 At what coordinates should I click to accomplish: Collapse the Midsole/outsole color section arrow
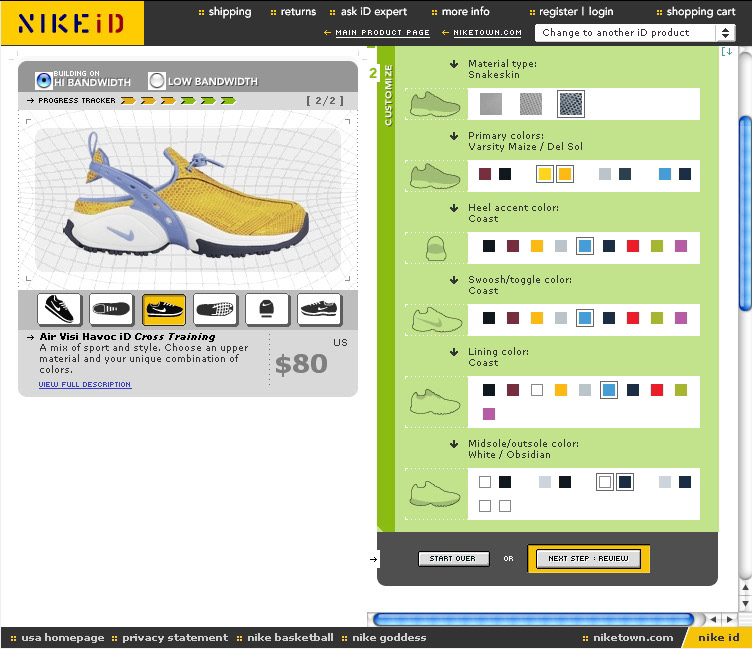pyautogui.click(x=454, y=444)
